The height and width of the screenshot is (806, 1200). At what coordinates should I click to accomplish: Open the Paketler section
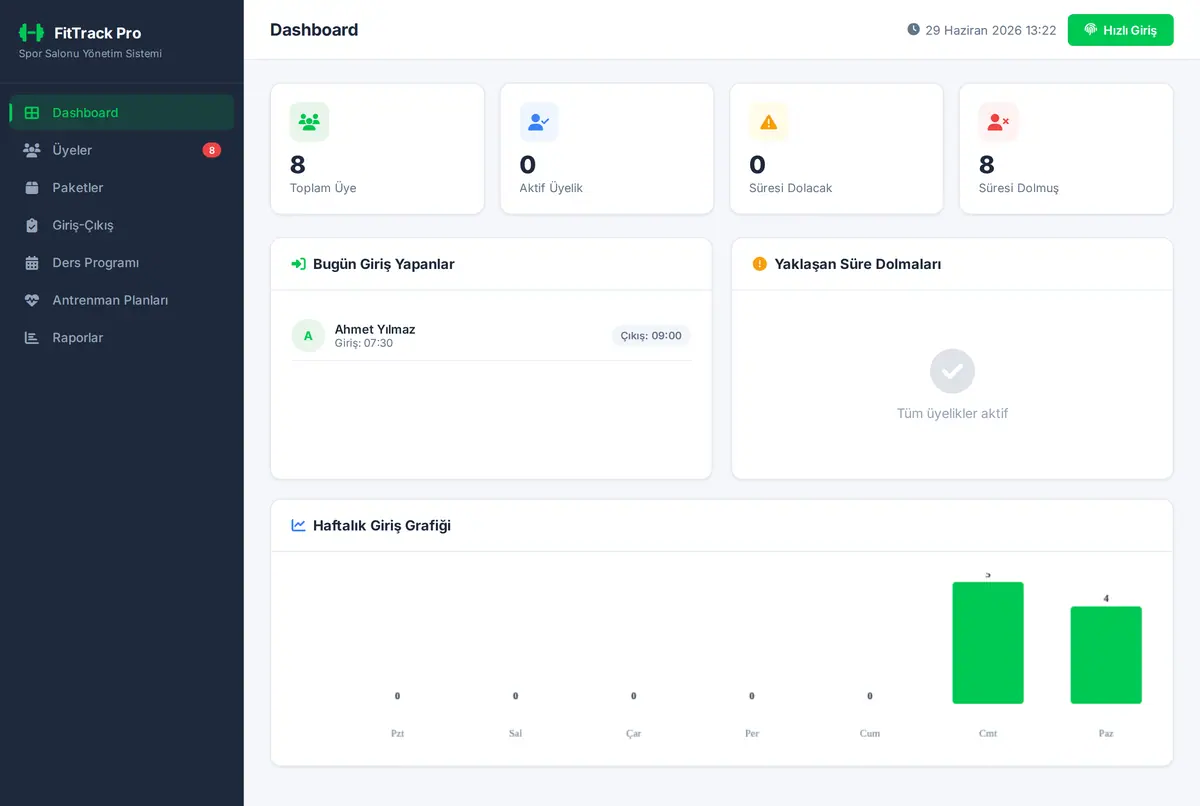122,188
